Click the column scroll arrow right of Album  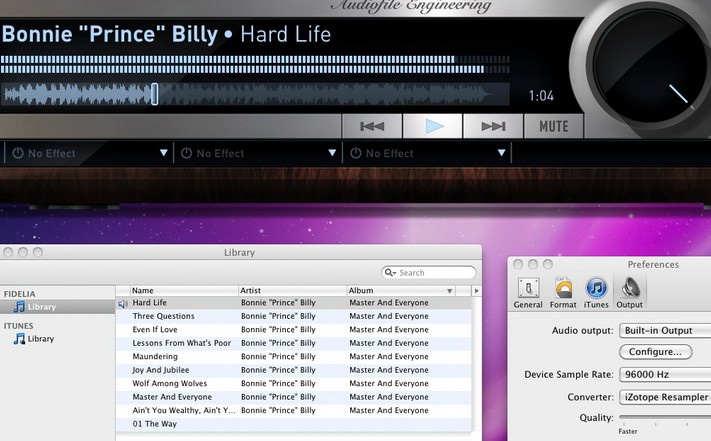476,291
